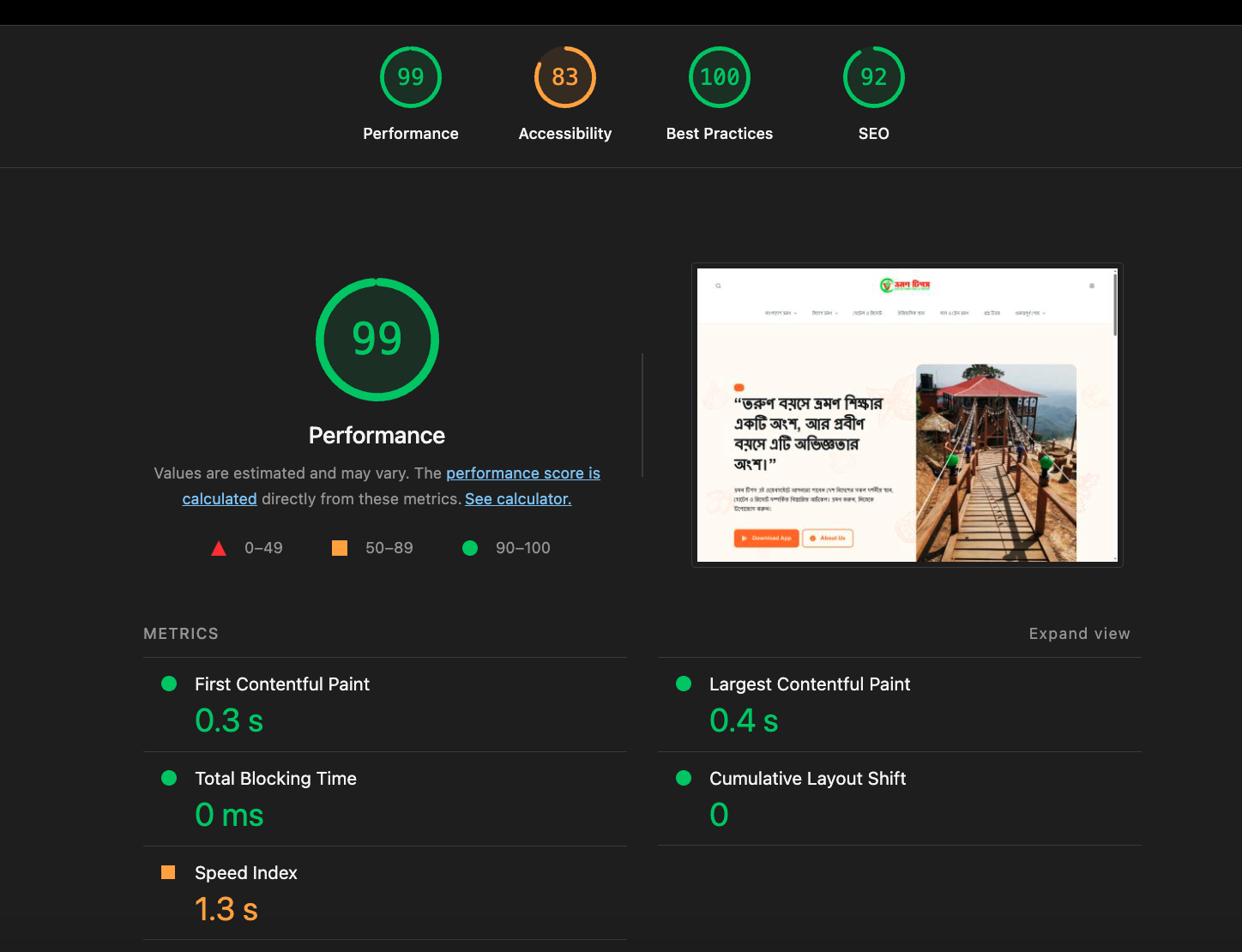This screenshot has width=1242, height=952.
Task: Open the Best Practices 100 gauge
Action: point(720,77)
